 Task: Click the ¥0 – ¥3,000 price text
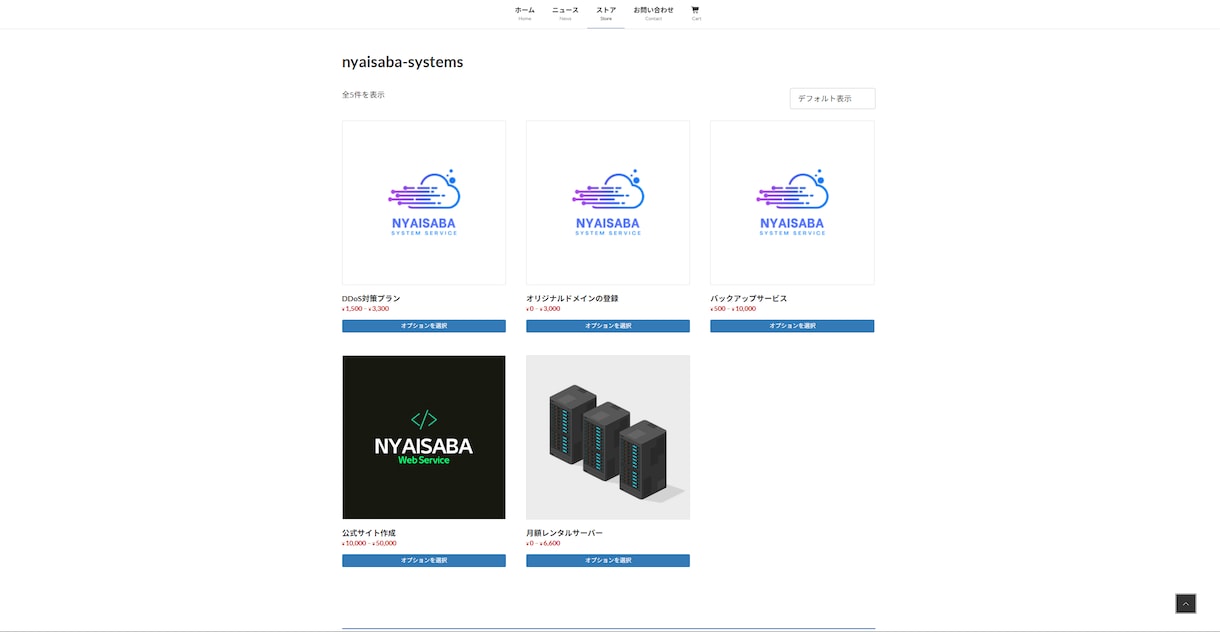coord(543,309)
